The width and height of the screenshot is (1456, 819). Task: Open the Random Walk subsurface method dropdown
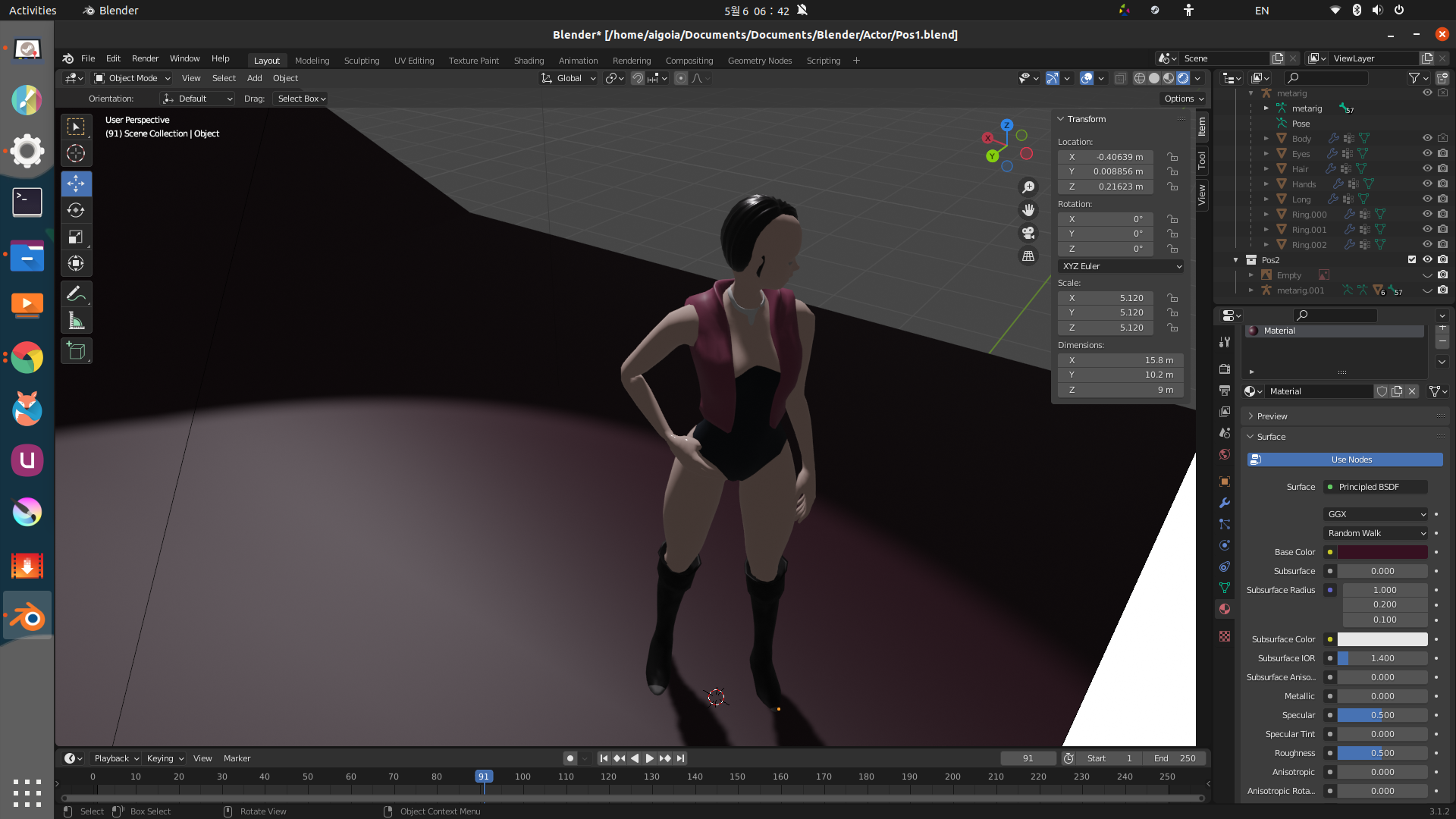[x=1376, y=533]
